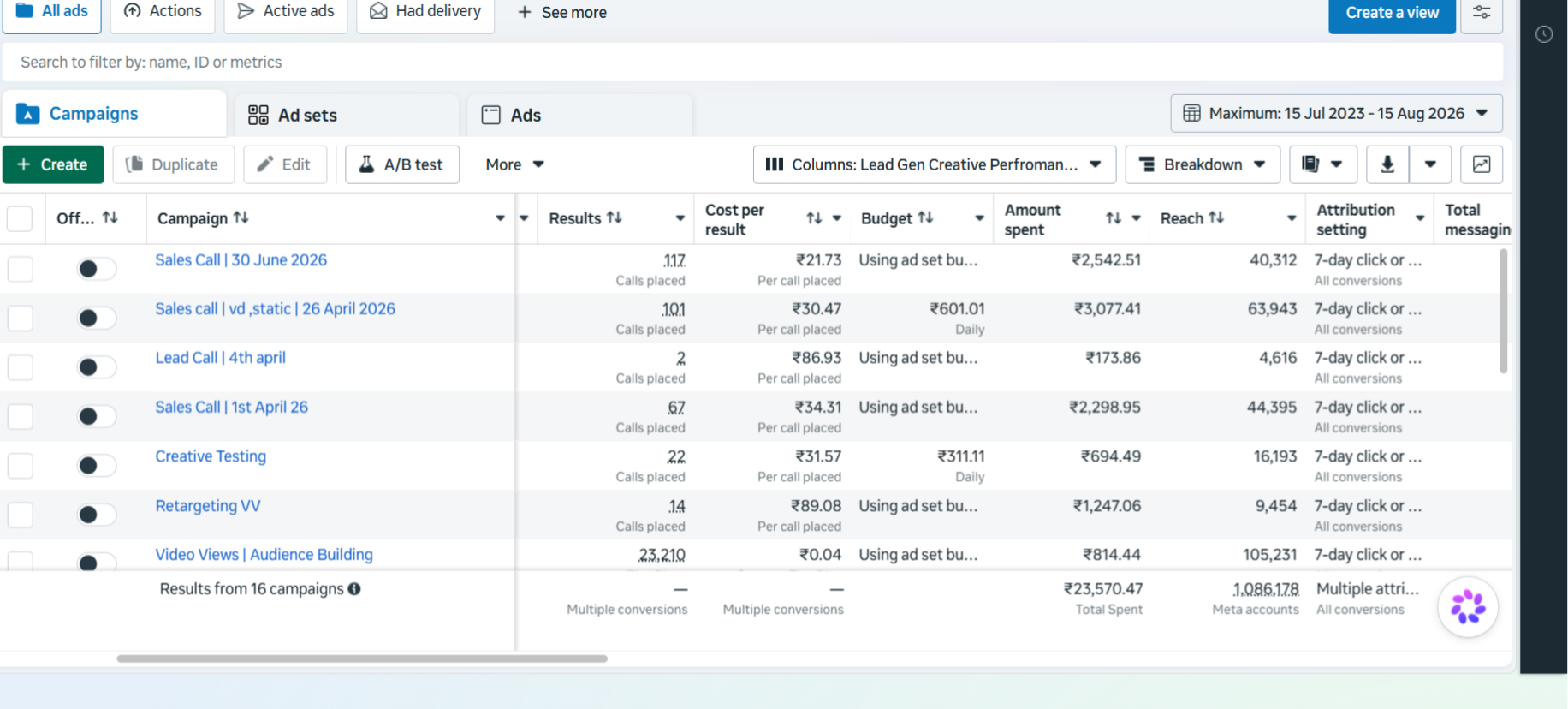Toggle the Creative Testing campaign switch
This screenshot has height=709, width=1568.
[95, 466]
